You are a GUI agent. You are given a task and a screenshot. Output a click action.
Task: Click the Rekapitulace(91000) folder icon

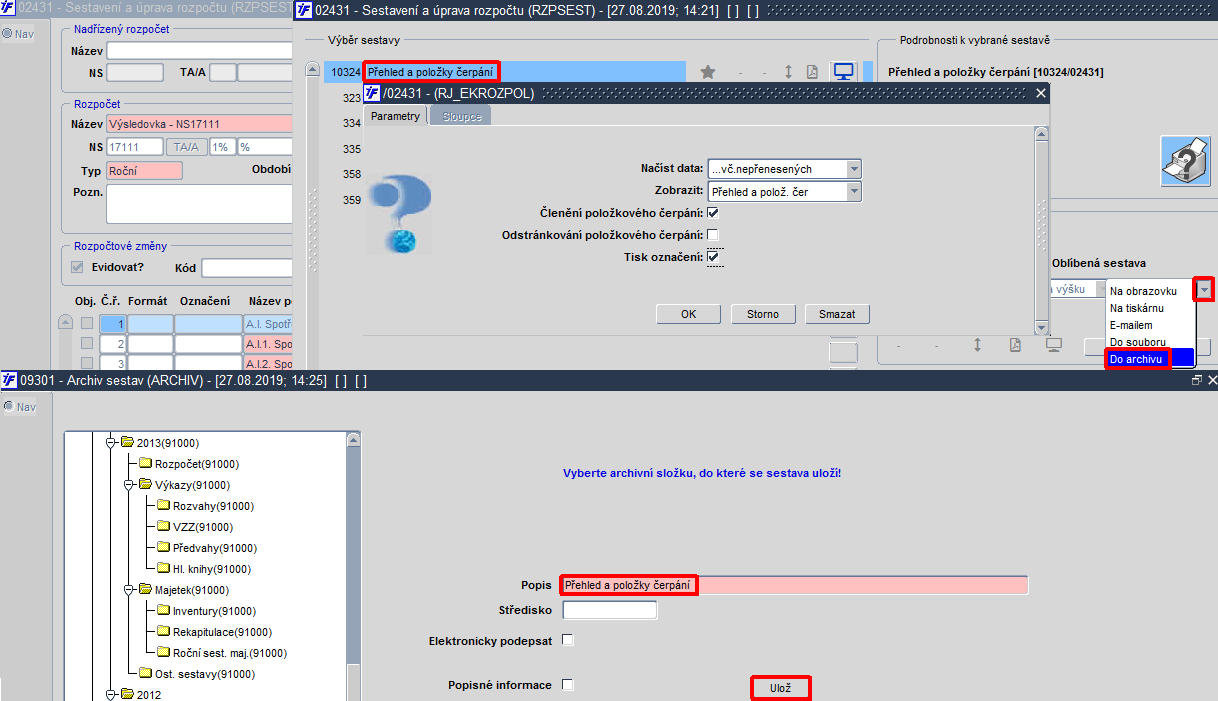(164, 631)
